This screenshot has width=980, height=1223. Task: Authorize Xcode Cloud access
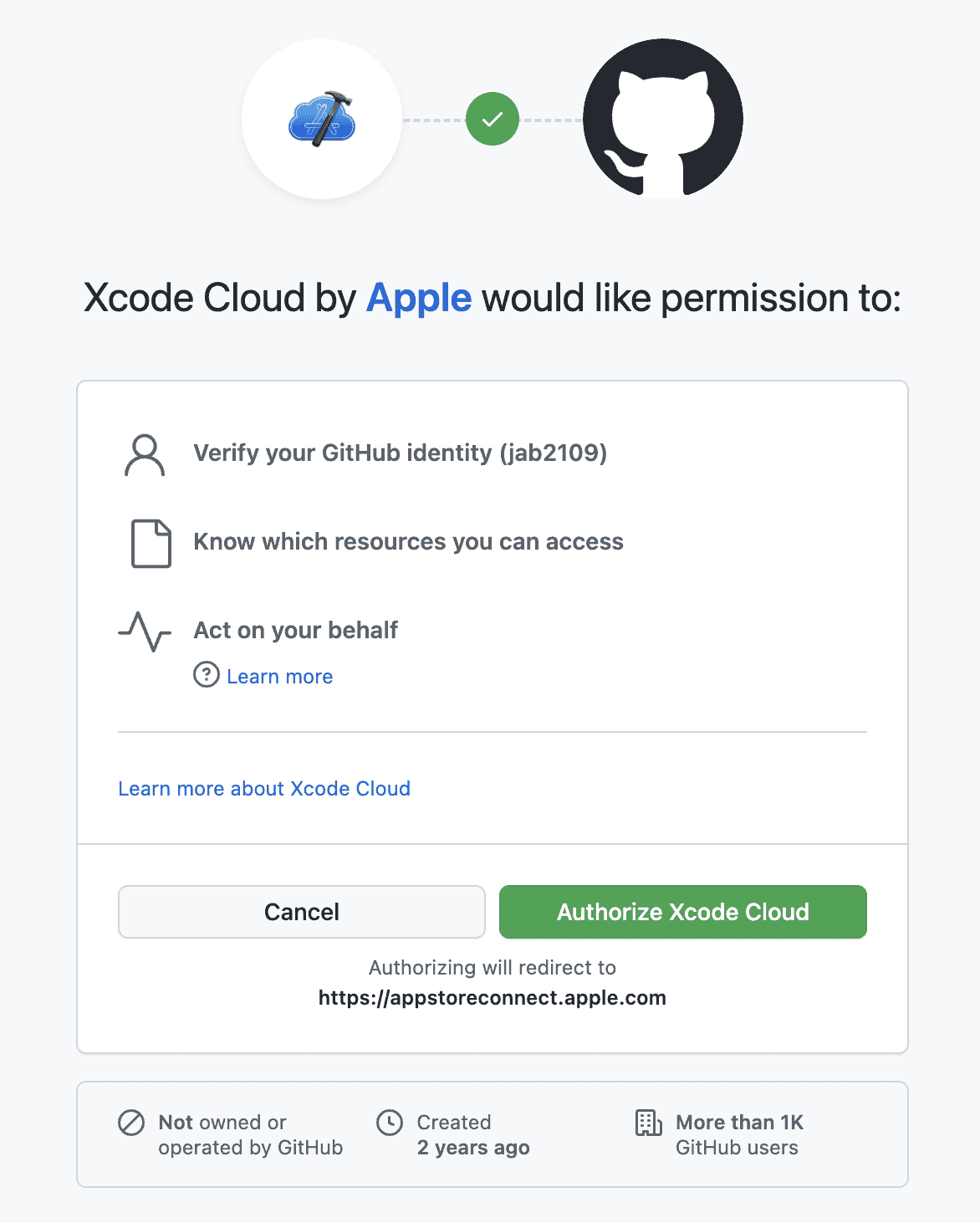[x=682, y=912]
